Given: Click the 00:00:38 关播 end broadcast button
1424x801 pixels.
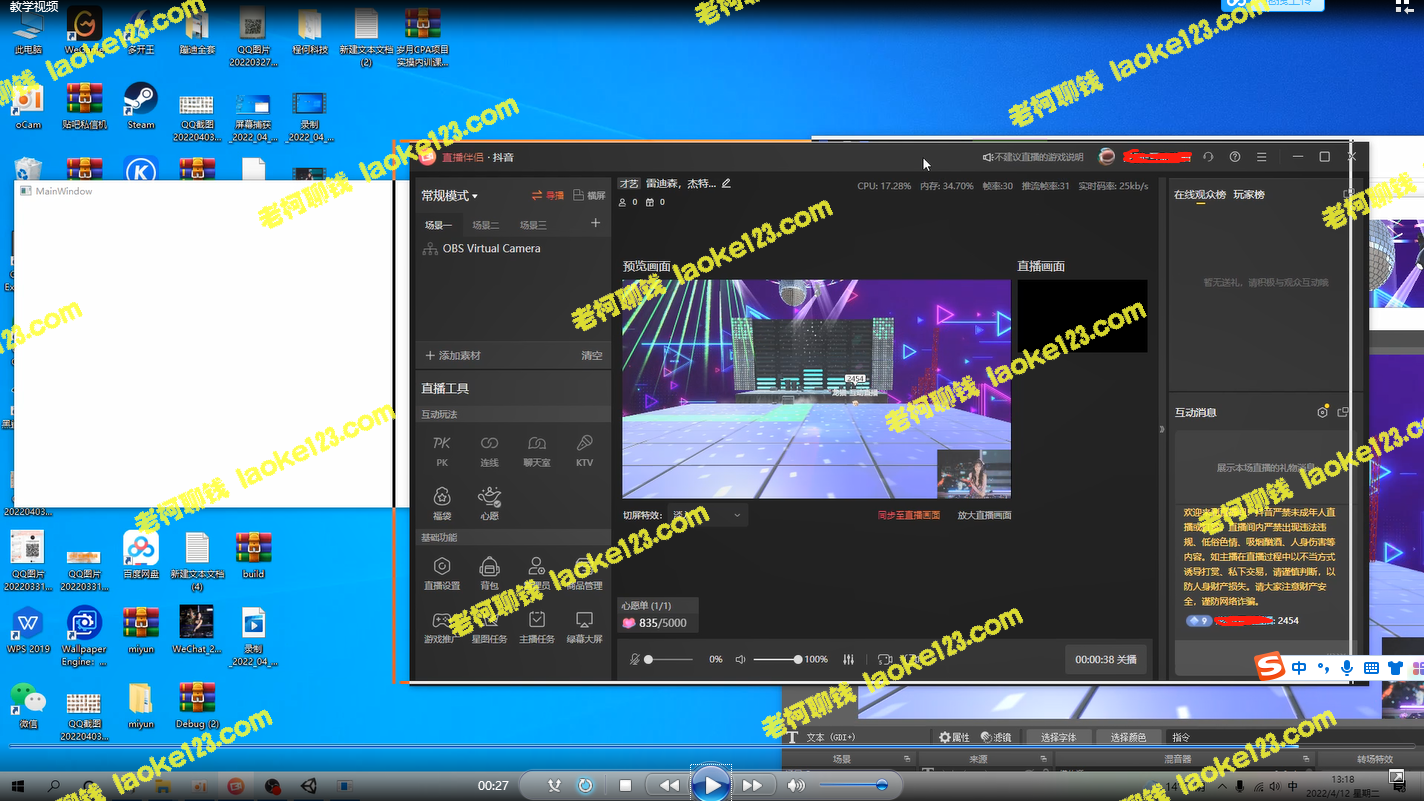Looking at the screenshot, I should [1106, 660].
